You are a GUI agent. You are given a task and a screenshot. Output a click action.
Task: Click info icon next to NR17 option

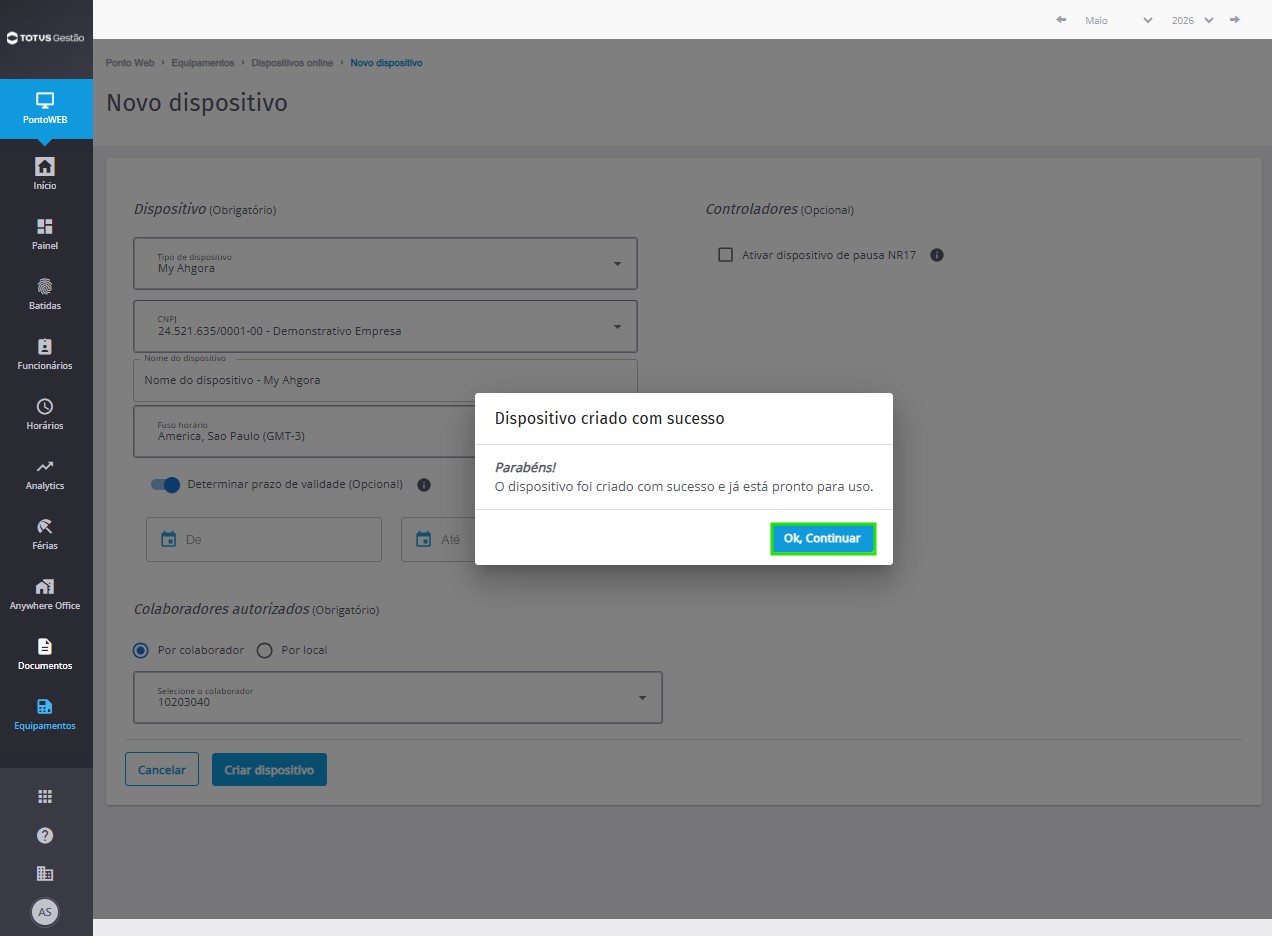pos(937,255)
